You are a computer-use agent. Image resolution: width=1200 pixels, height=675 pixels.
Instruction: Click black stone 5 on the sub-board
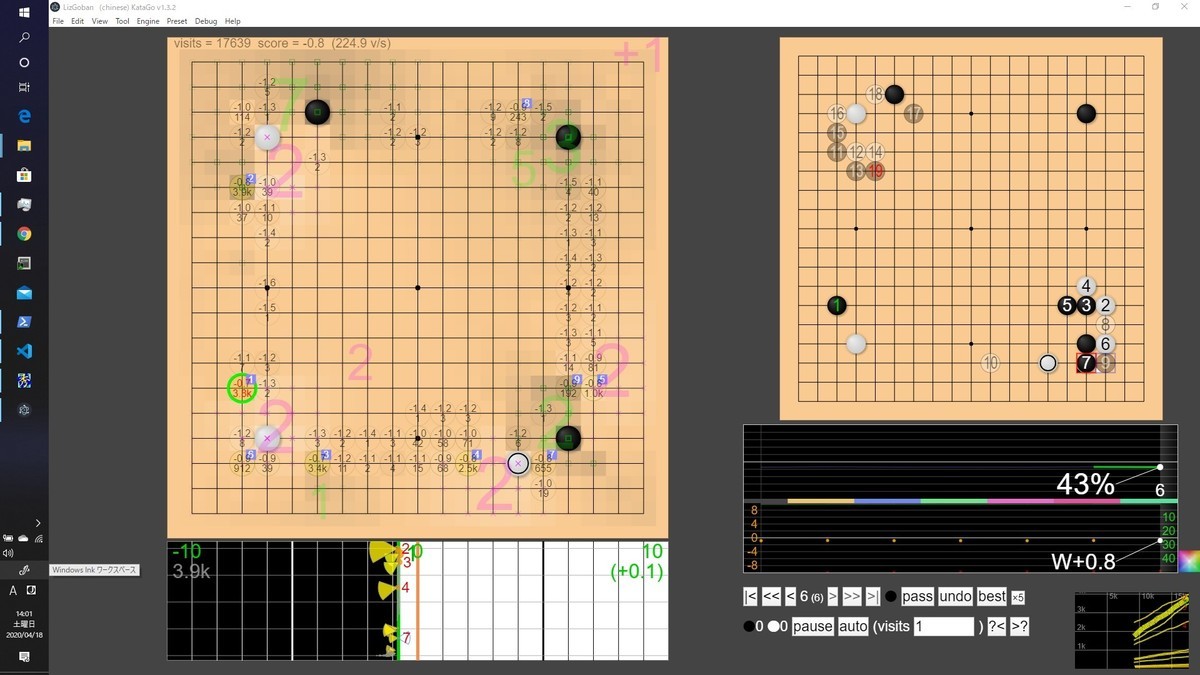point(1067,305)
